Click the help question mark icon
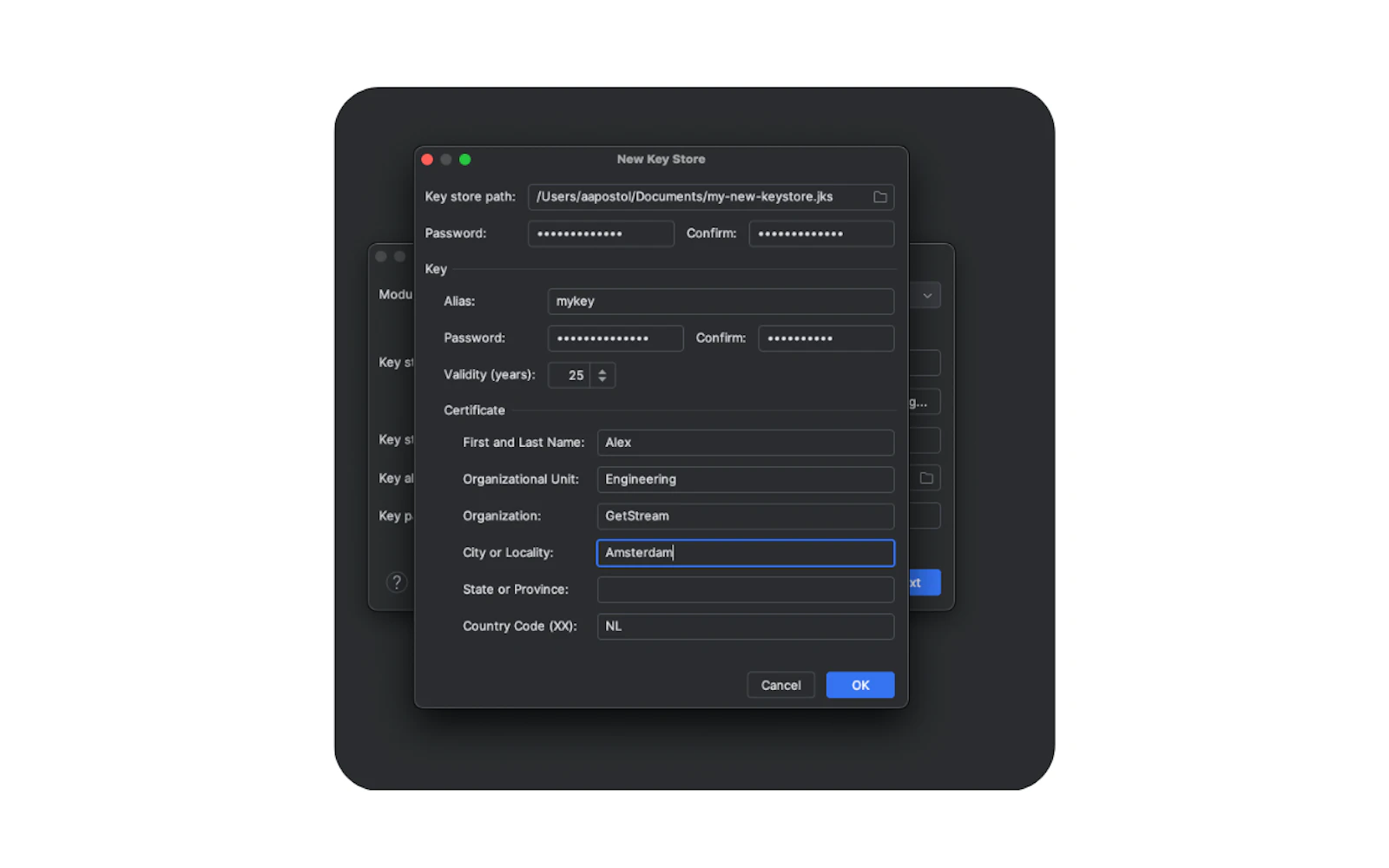1389x868 pixels. 397,582
